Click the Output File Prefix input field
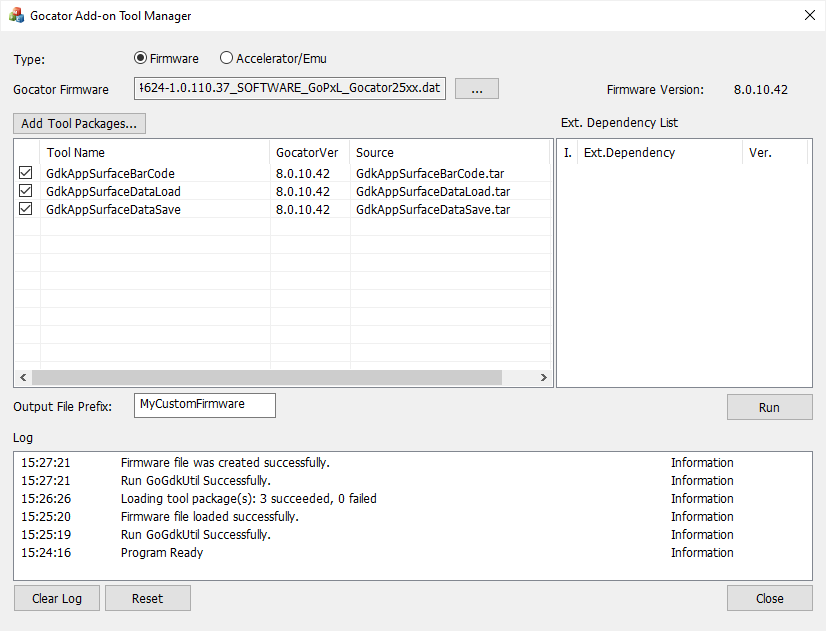The image size is (826, 631). [205, 405]
